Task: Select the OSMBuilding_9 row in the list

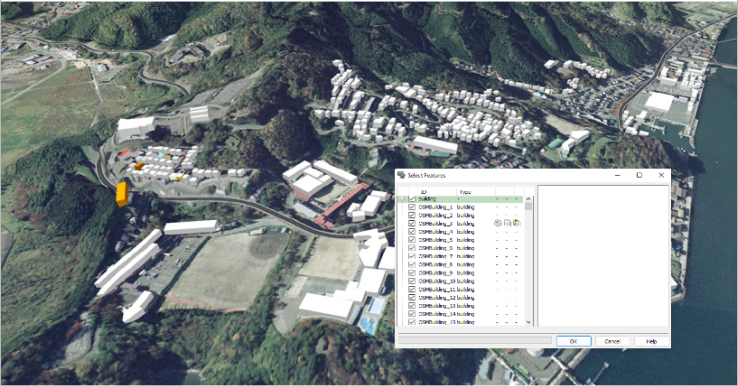Action: [460, 273]
